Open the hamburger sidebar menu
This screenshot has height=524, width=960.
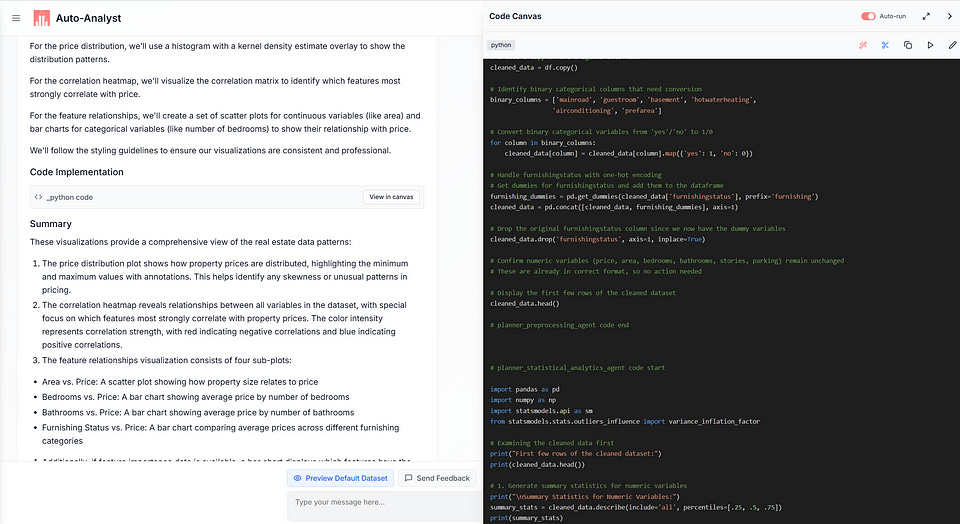click(x=16, y=18)
